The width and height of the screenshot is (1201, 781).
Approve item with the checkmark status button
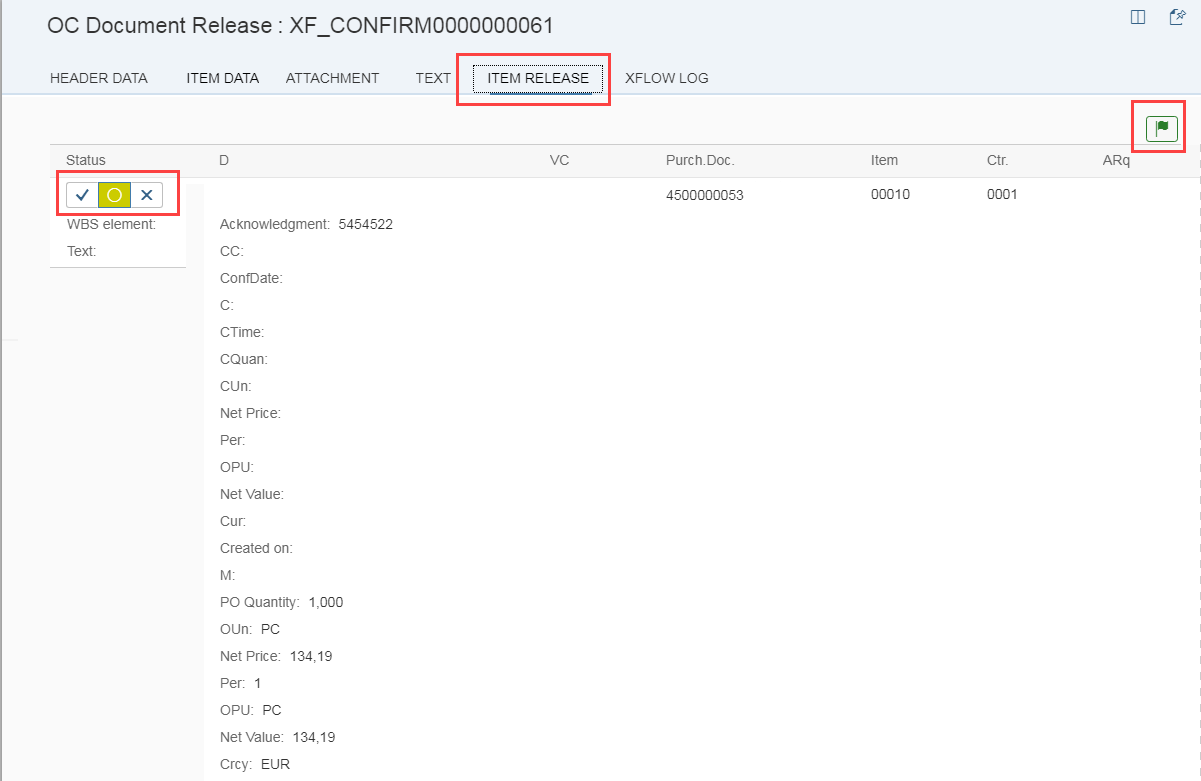click(x=82, y=195)
